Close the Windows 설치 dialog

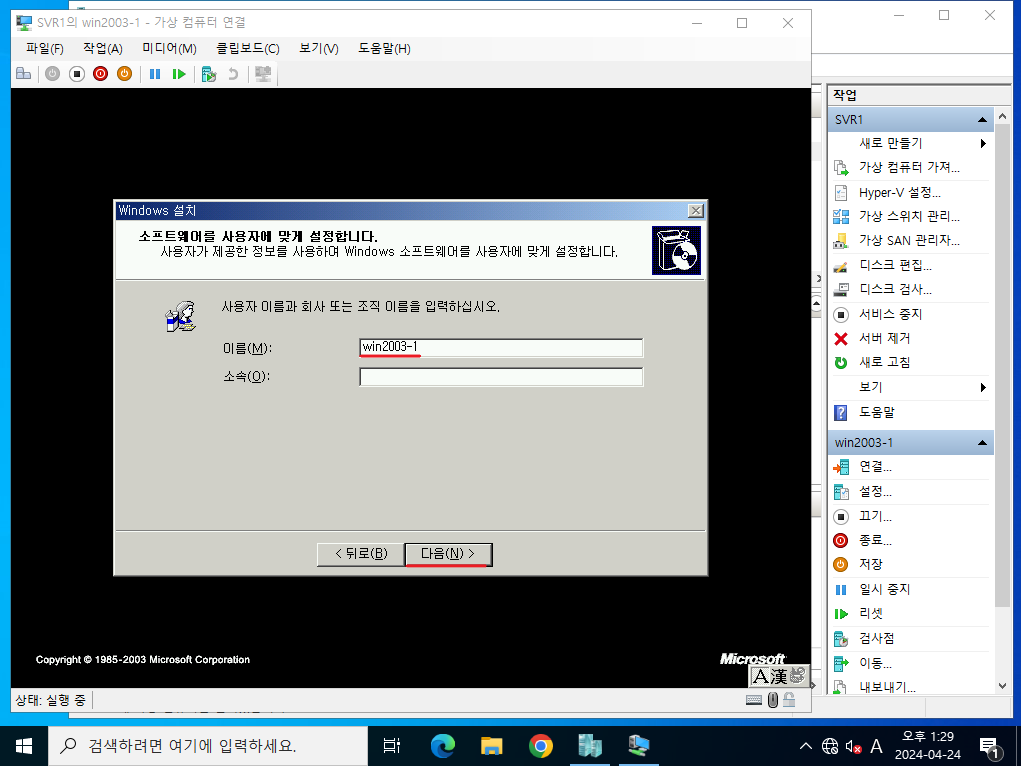click(696, 210)
